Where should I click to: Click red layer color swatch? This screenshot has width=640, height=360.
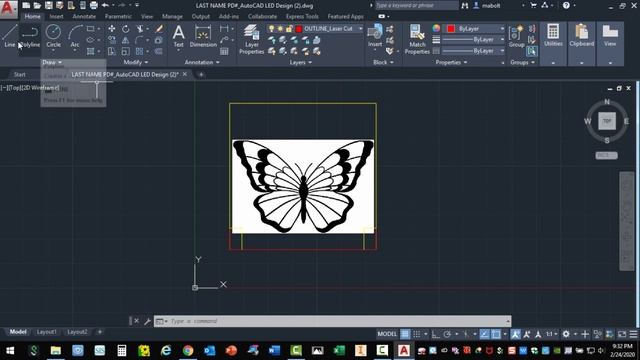tap(299, 29)
